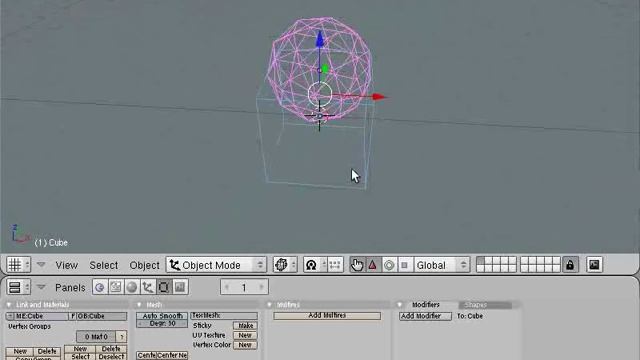Open the Object Mode dropdown
Viewport: 640px width, 360px height.
[x=216, y=265]
